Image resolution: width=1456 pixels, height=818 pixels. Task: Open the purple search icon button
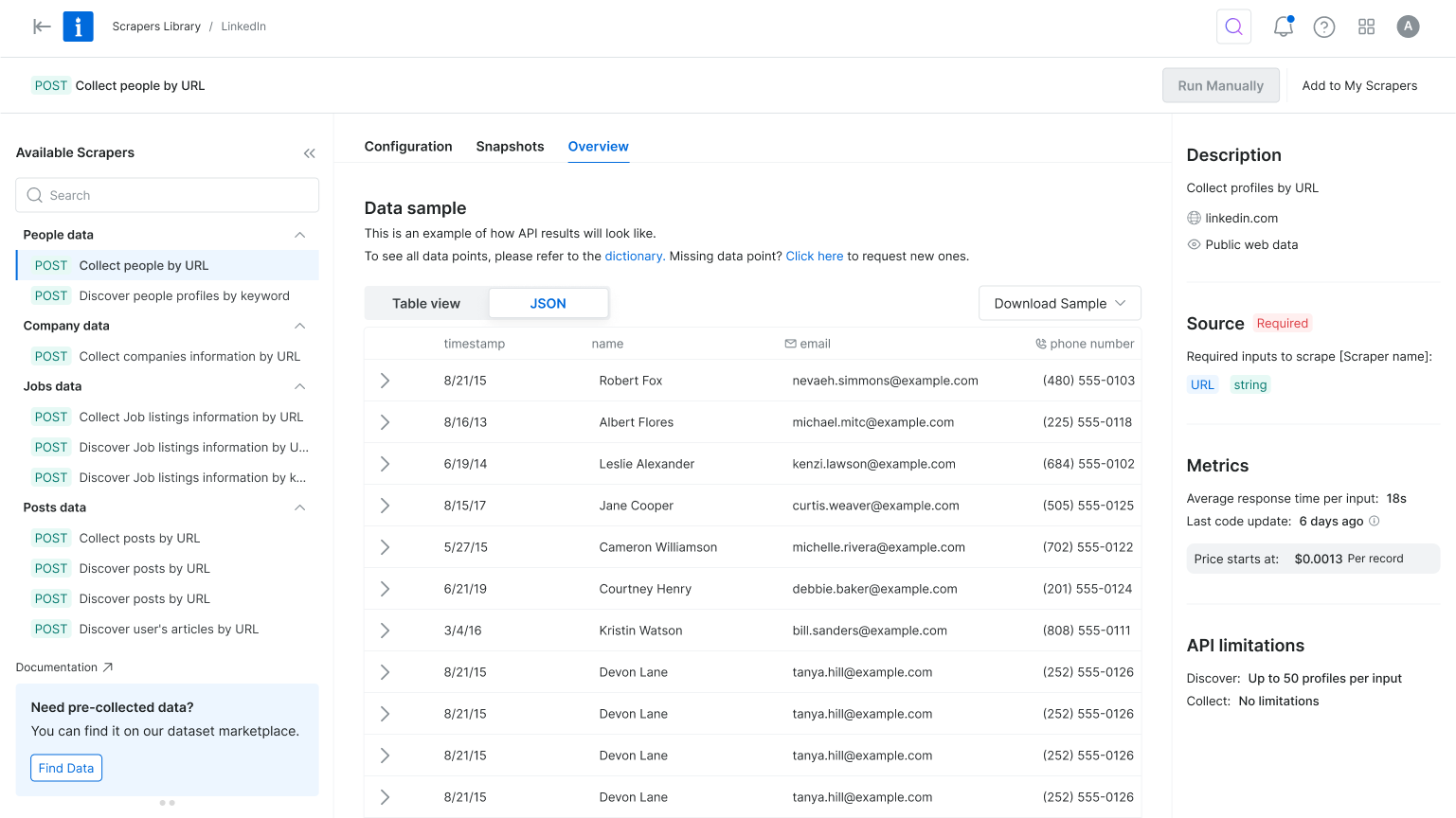(x=1233, y=27)
